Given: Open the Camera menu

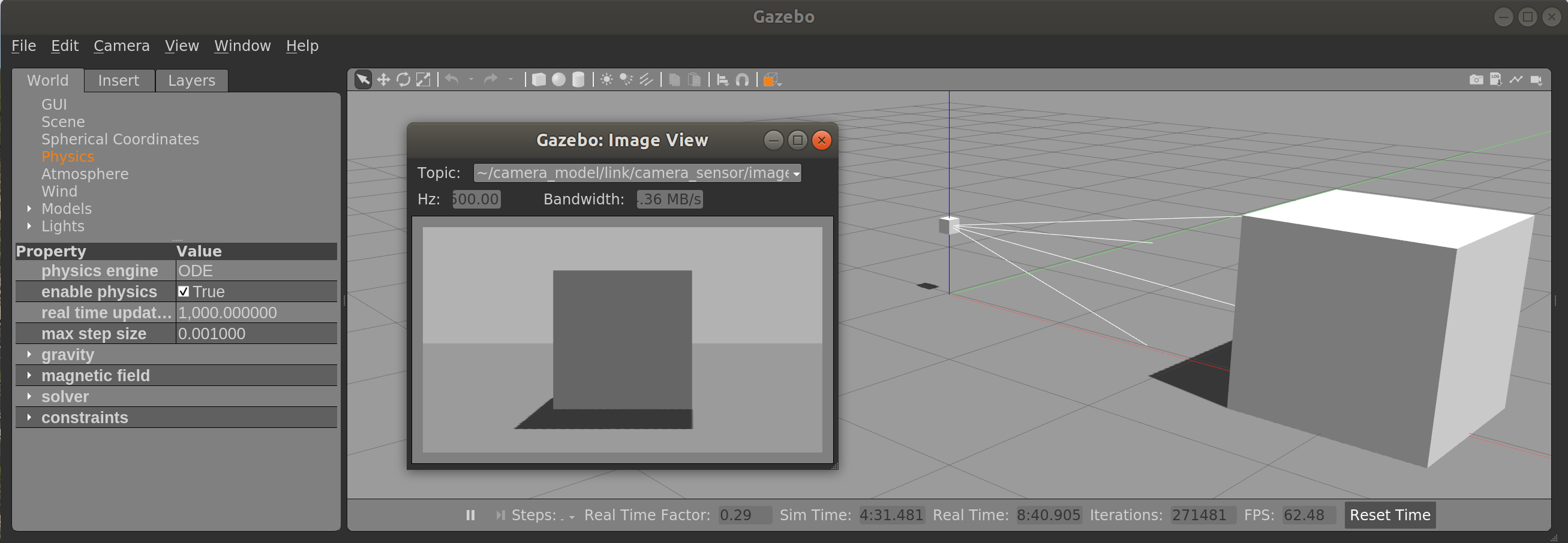Looking at the screenshot, I should tap(122, 46).
